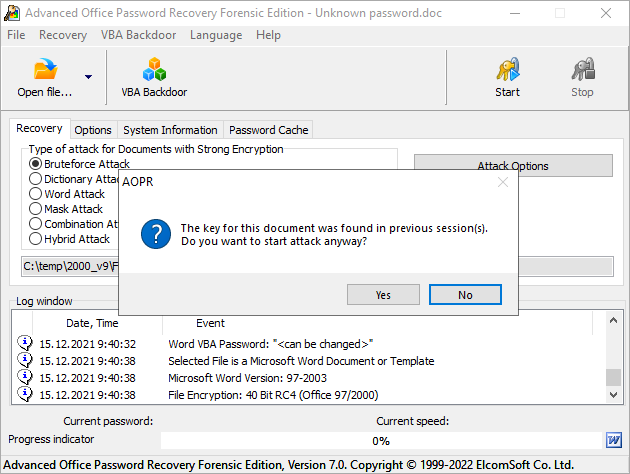This screenshot has height=474, width=630.
Task: Select the Bruteforce Attack radio button
Action: pyautogui.click(x=36, y=164)
